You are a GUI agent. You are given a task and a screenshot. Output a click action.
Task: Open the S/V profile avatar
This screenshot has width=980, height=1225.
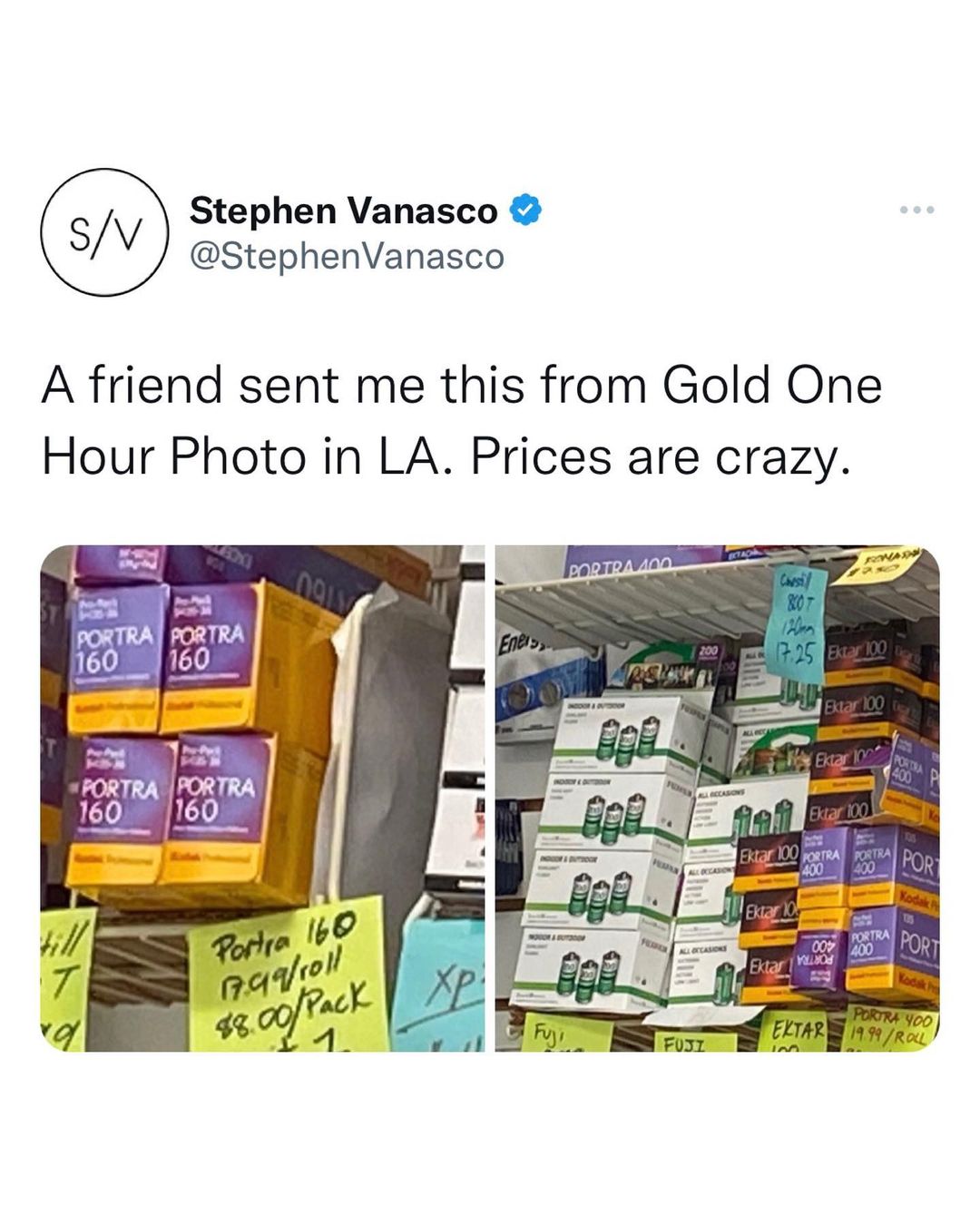[x=104, y=232]
